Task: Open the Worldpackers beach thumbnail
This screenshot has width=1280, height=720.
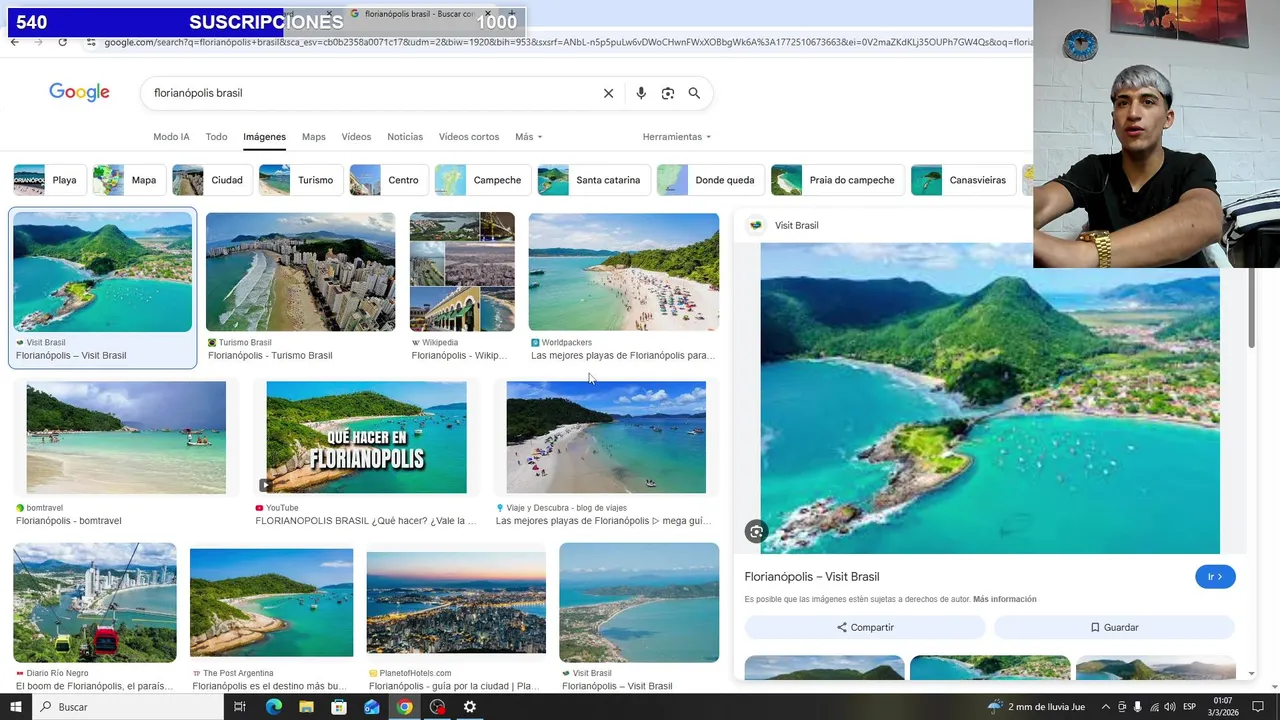Action: [624, 272]
